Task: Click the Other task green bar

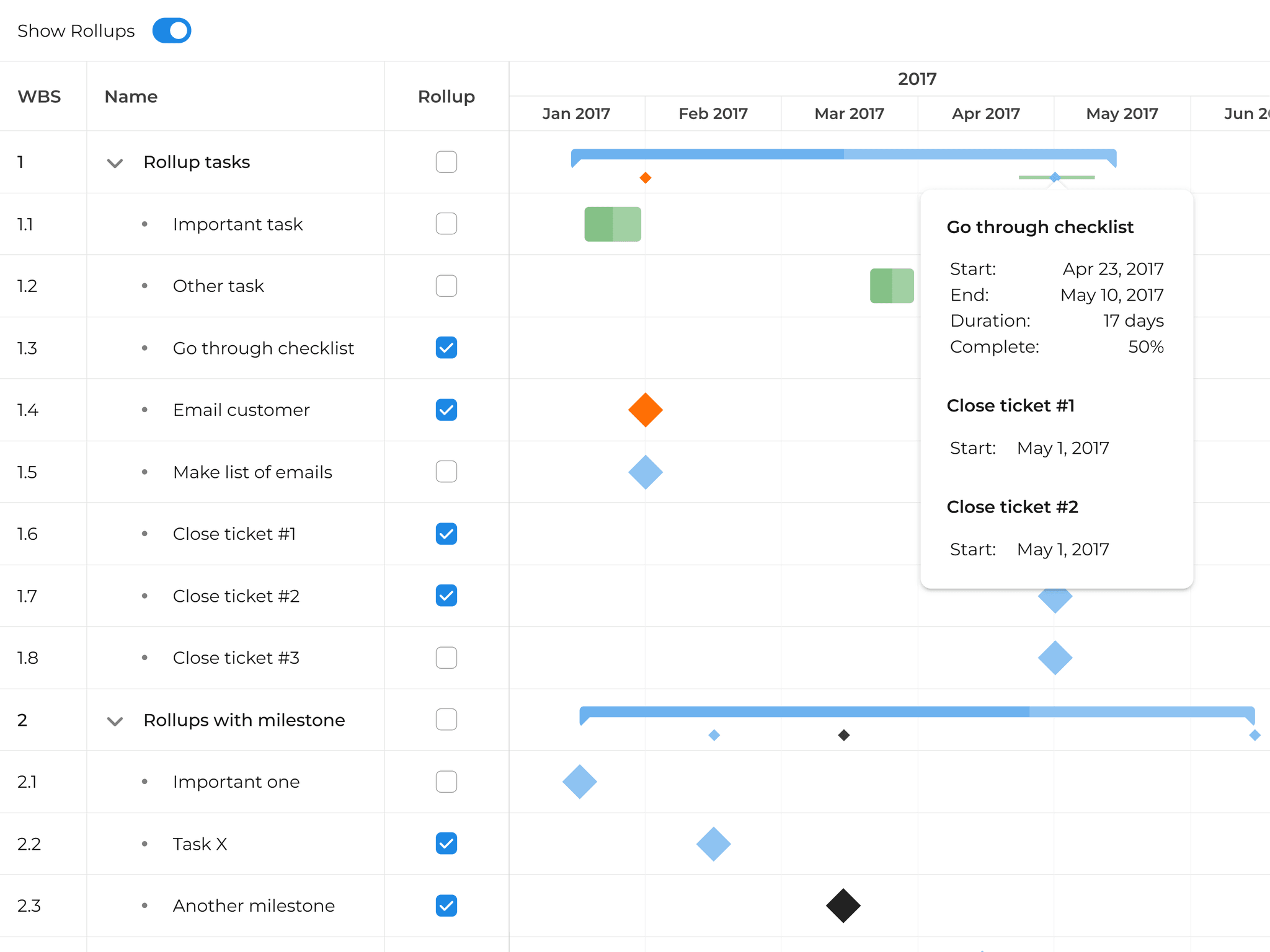Action: point(891,286)
